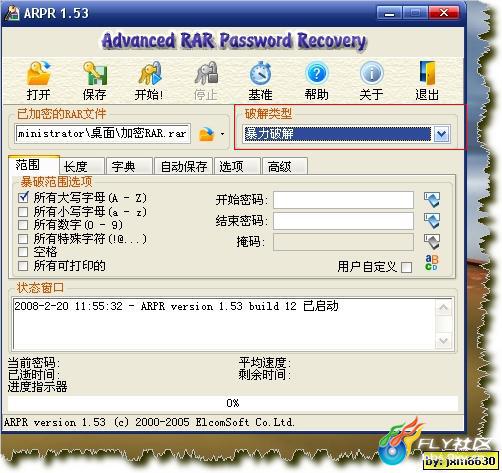Start recovery with the 开始! icon
The image size is (502, 473).
[150, 73]
